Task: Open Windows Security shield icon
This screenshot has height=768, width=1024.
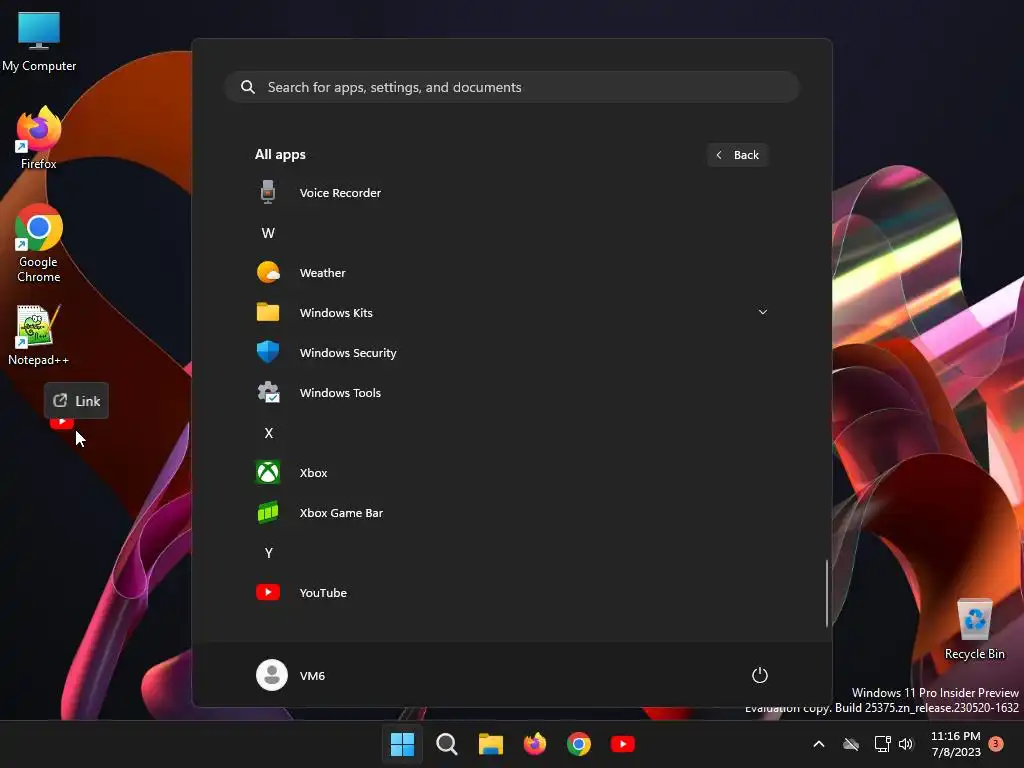Action: tap(268, 353)
